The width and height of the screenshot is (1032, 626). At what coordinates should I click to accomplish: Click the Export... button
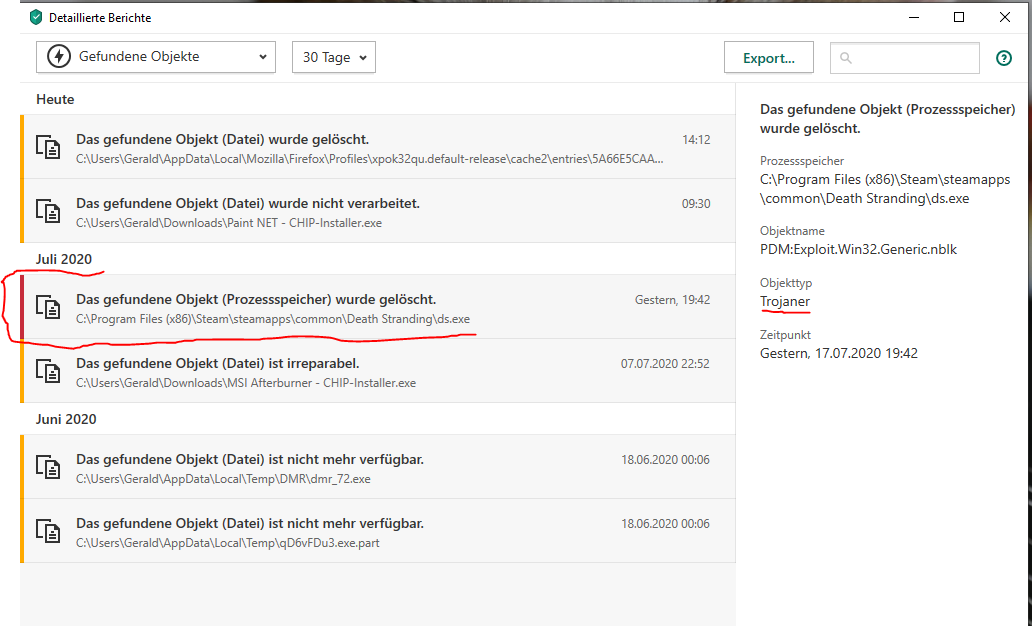[769, 58]
